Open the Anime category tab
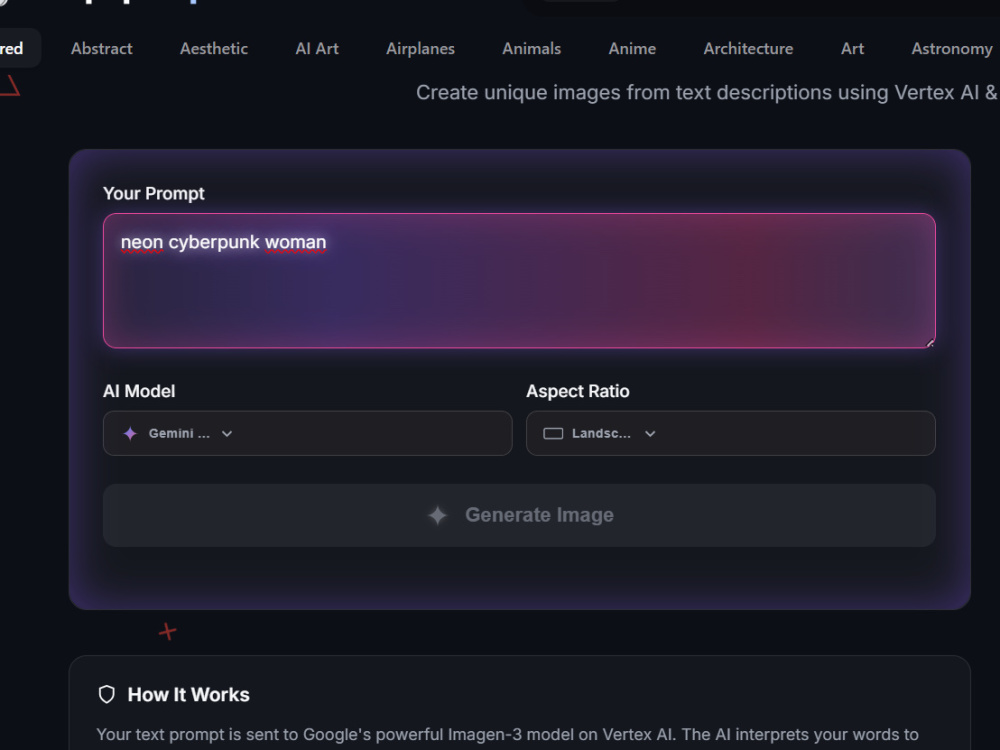This screenshot has height=750, width=1000. [x=632, y=48]
